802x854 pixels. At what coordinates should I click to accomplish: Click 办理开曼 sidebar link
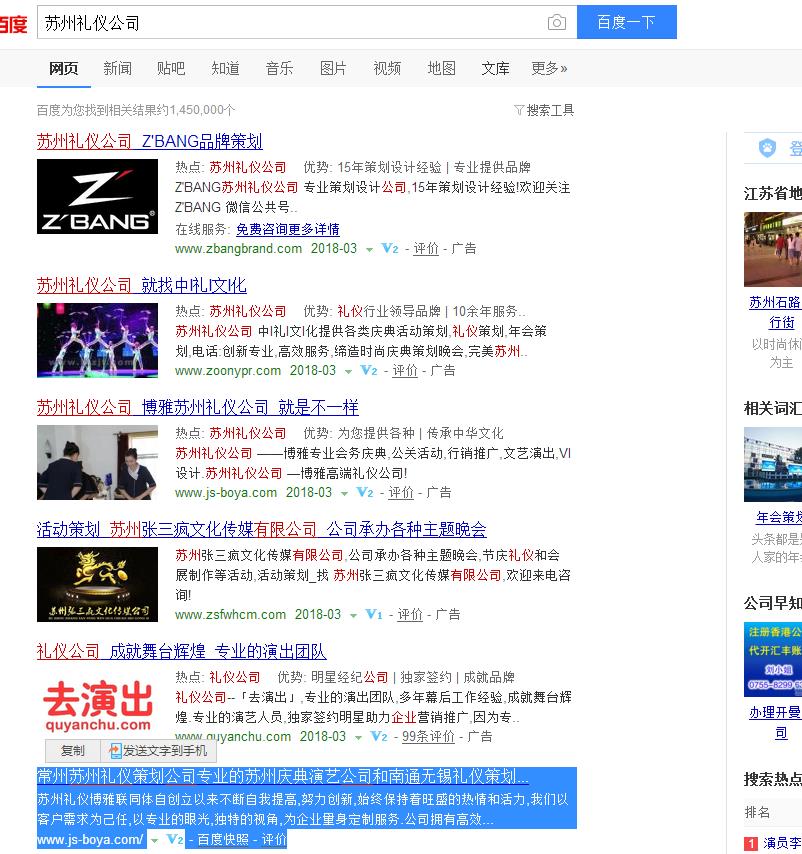pyautogui.click(x=775, y=712)
